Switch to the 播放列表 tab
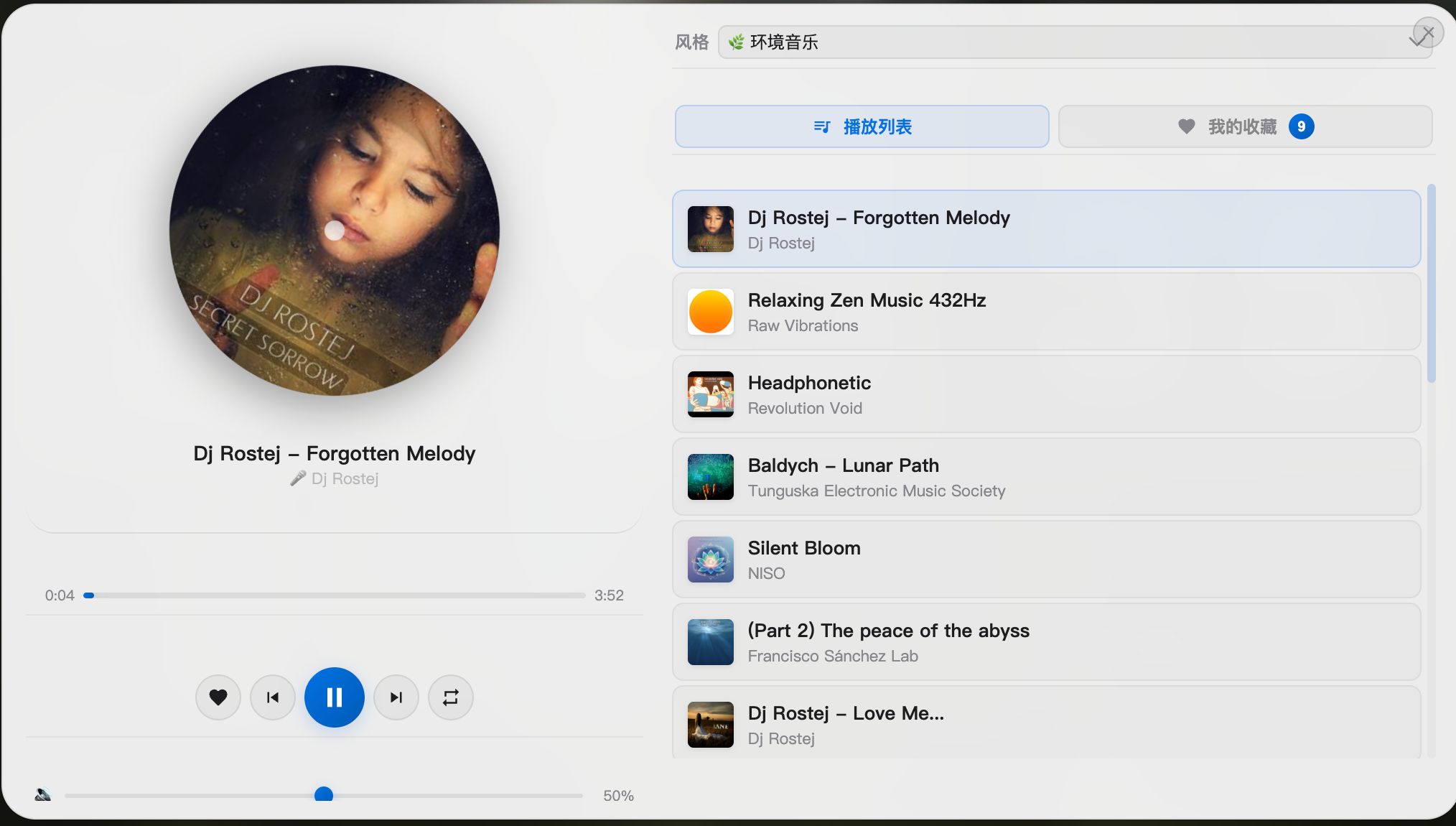Viewport: 1456px width, 826px height. (862, 126)
